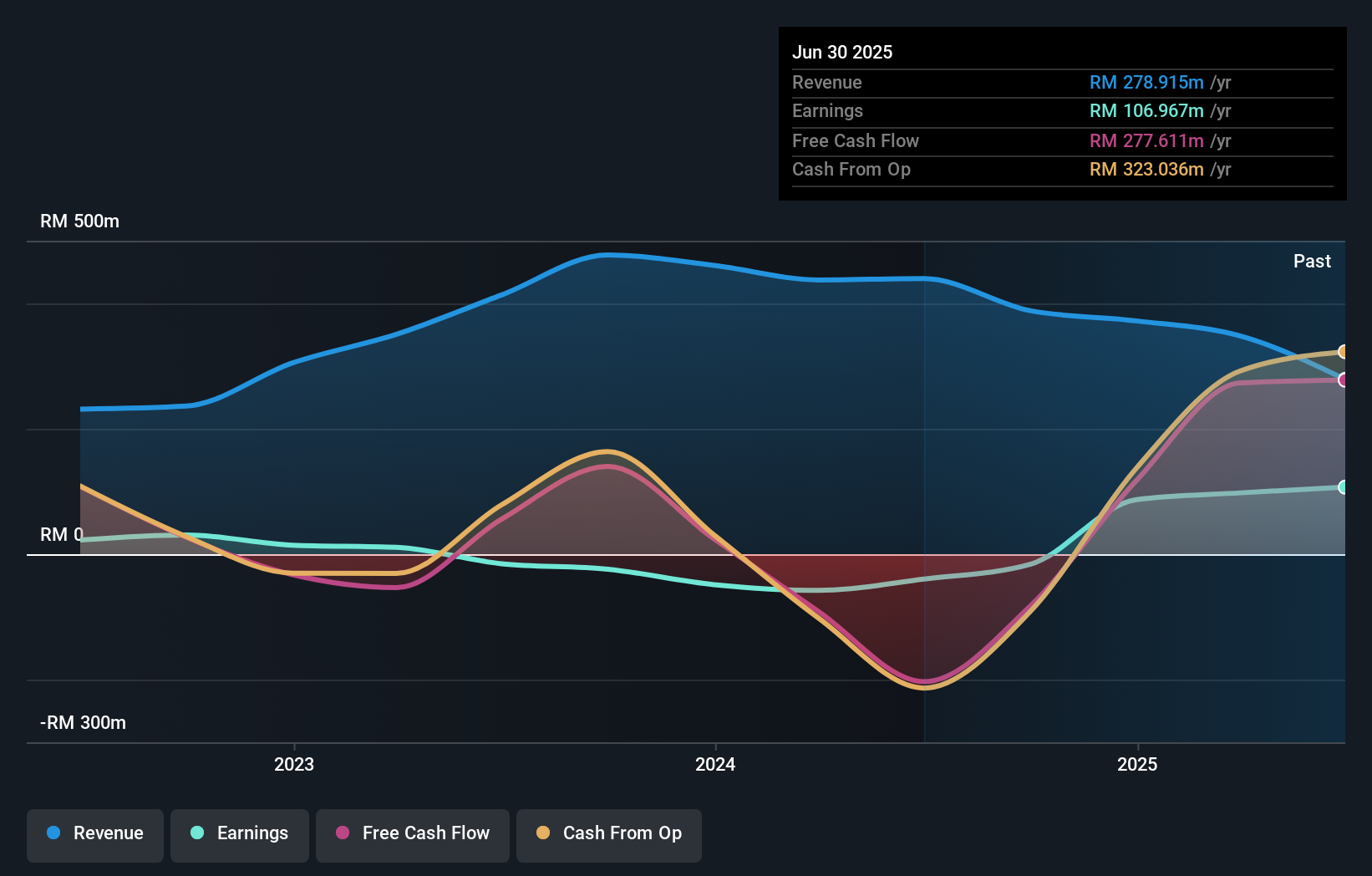The image size is (1372, 876).
Task: Toggle the Free Cash Flow legend button
Action: coord(413,835)
